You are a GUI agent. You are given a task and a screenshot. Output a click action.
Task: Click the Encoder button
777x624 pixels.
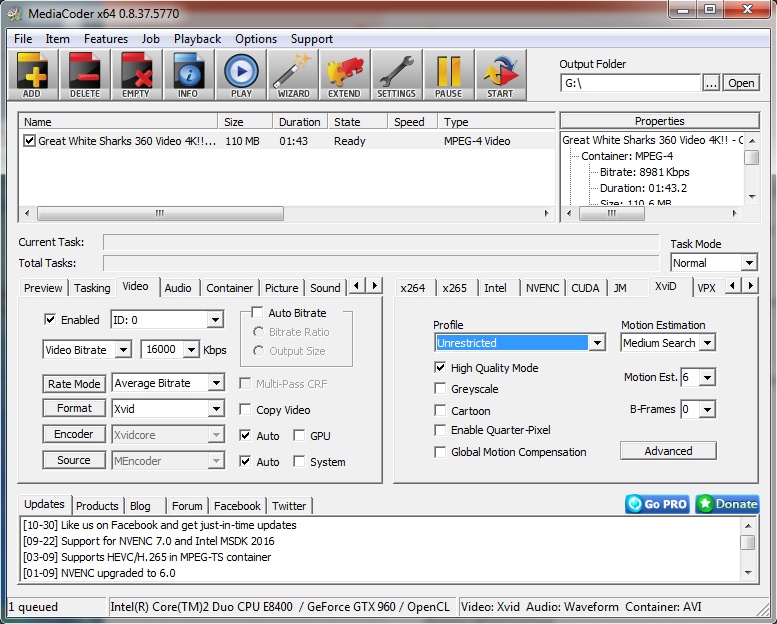[x=74, y=434]
